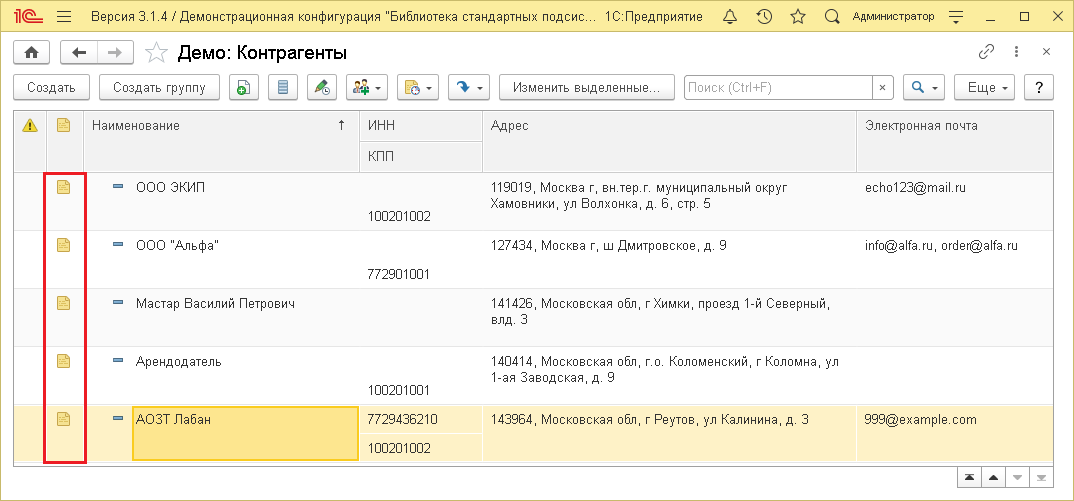Switch list view mode icon
This screenshot has width=1074, height=501.
pyautogui.click(x=282, y=88)
